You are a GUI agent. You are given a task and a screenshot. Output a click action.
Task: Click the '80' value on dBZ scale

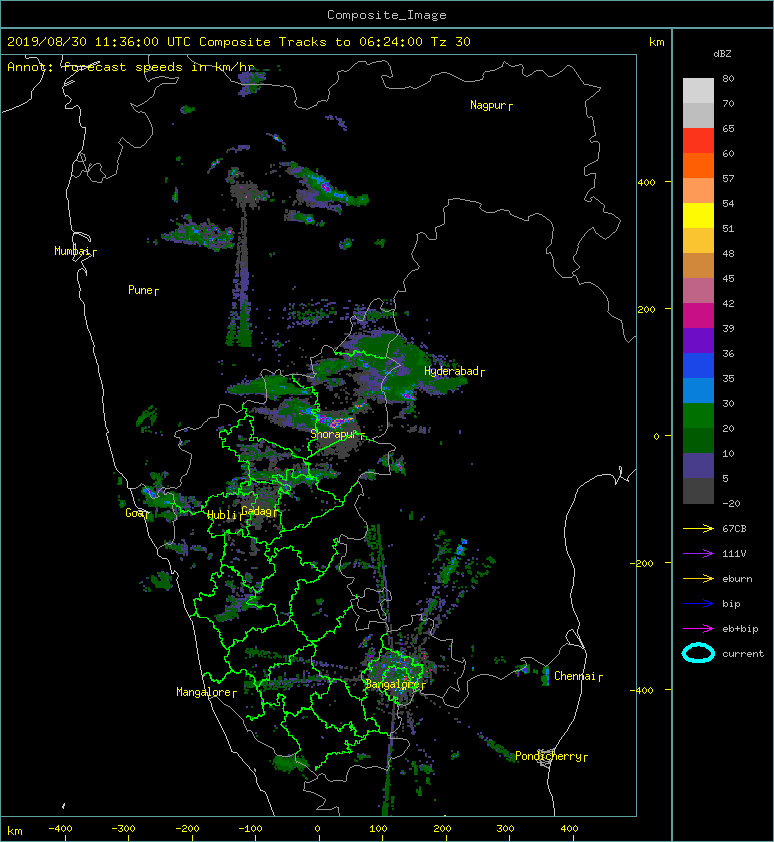point(728,78)
